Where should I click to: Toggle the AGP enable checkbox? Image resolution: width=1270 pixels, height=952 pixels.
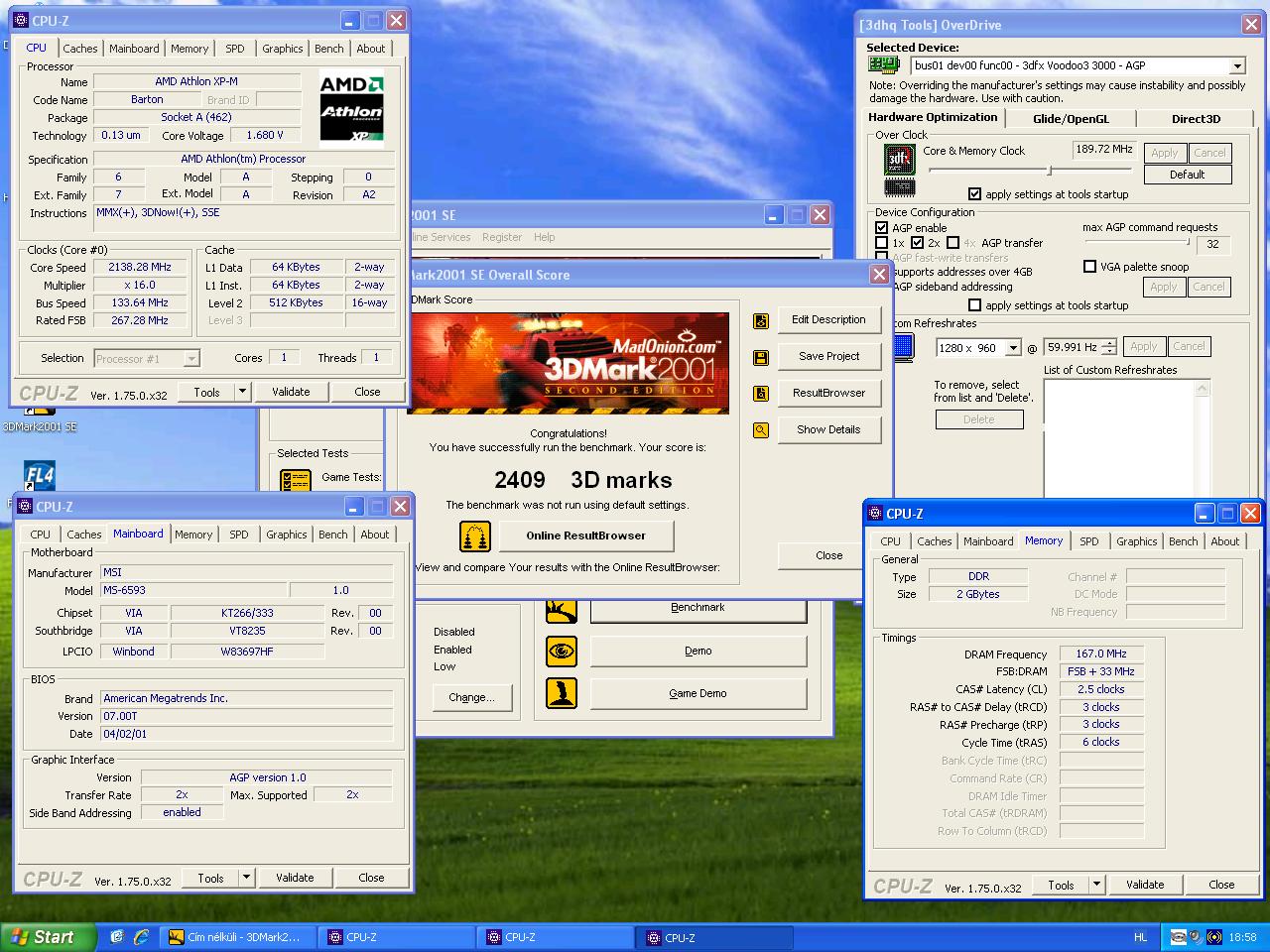pyautogui.click(x=882, y=228)
